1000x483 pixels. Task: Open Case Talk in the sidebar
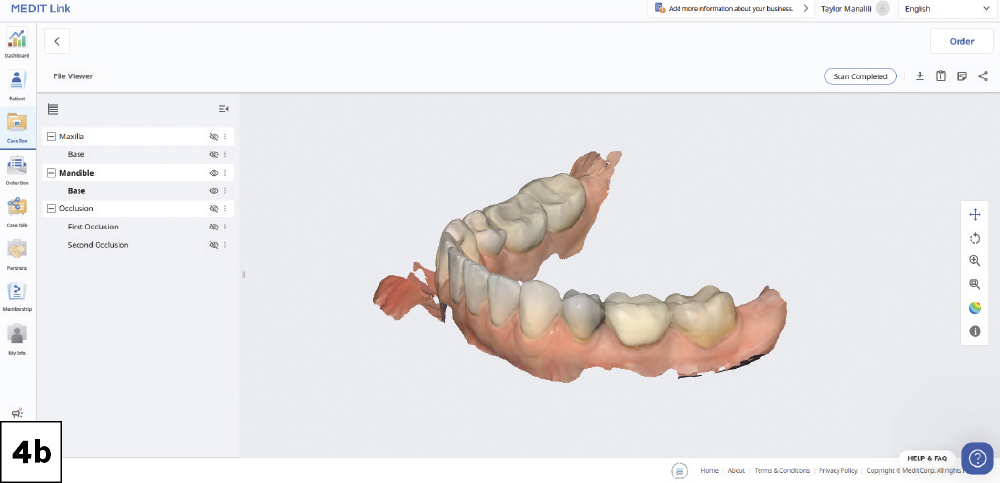pyautogui.click(x=17, y=211)
